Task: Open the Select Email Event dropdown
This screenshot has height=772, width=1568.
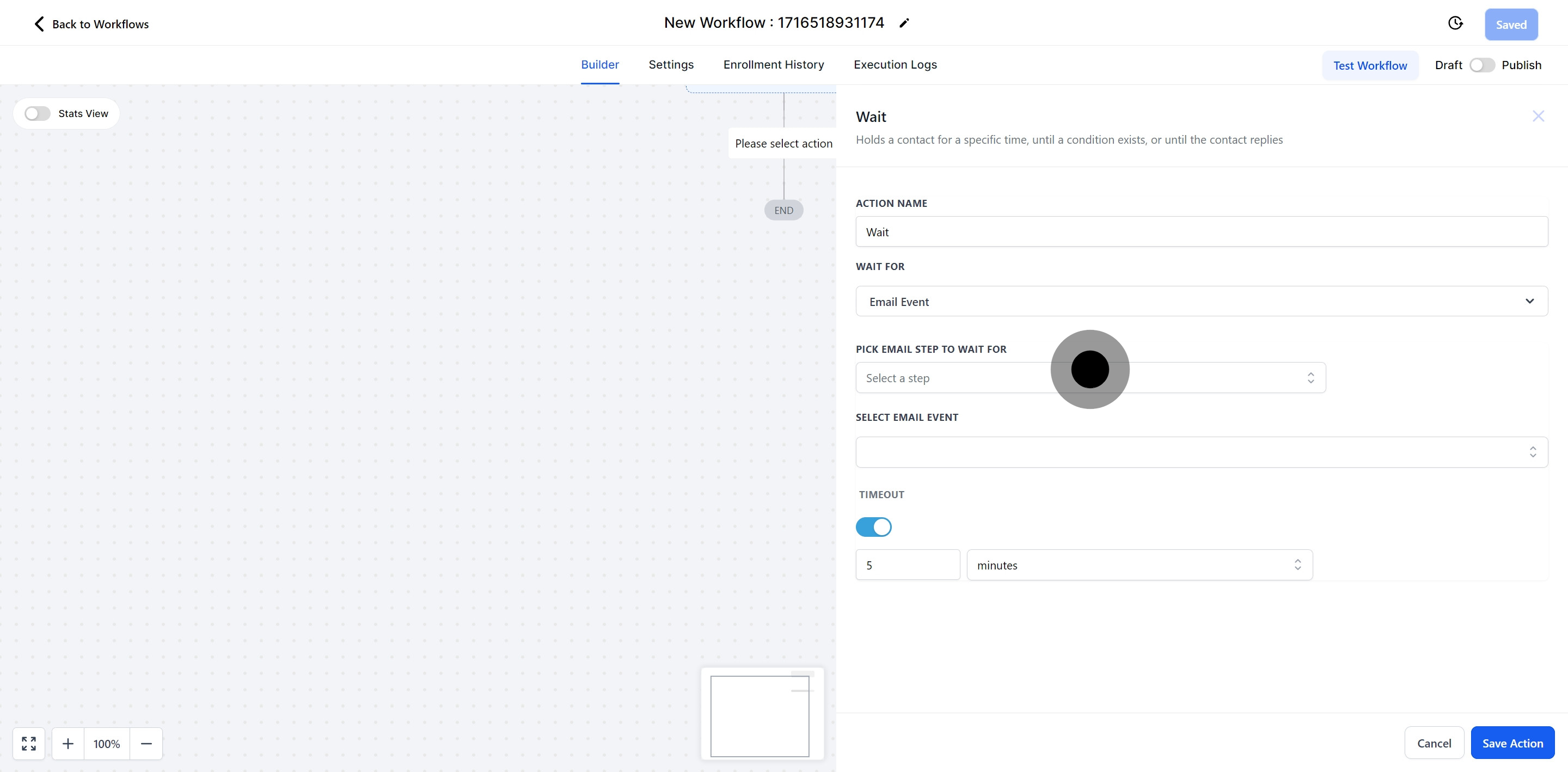Action: [1201, 452]
